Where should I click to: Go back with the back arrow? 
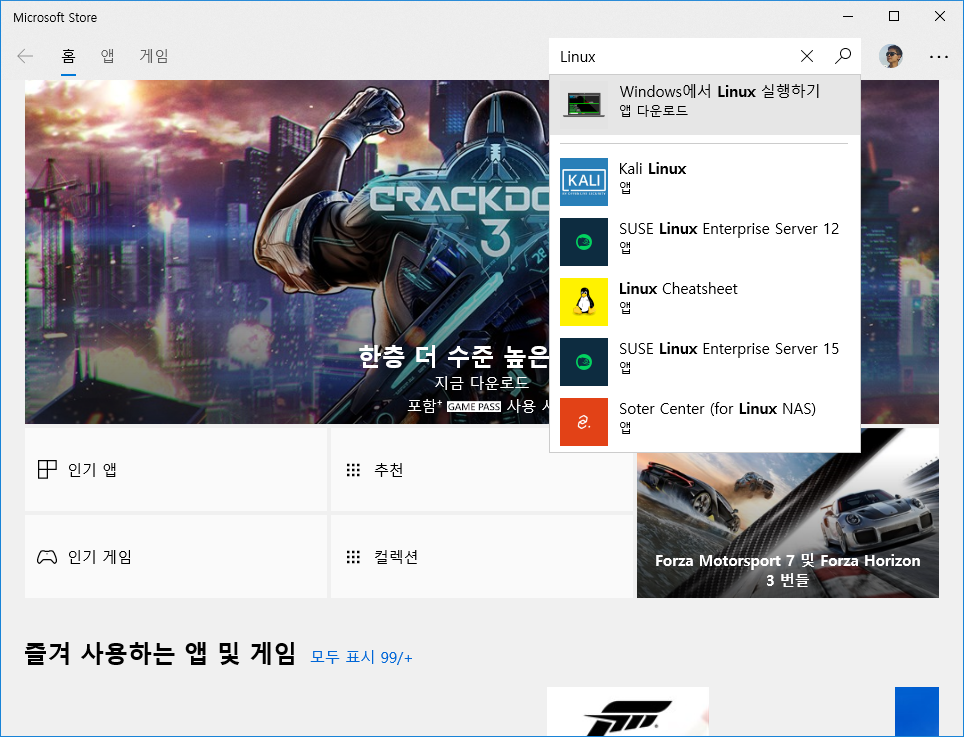pos(25,57)
